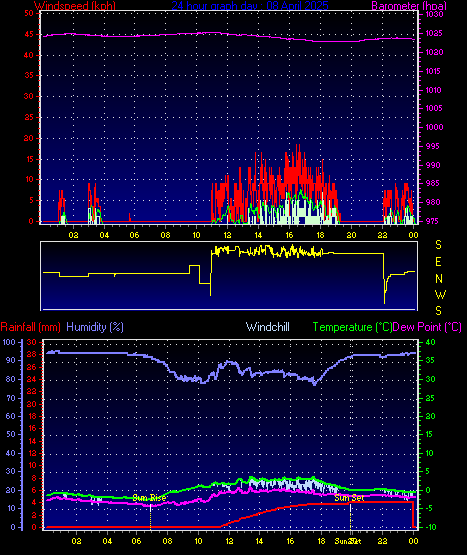The image size is (467, 555).
Task: Click the Sun Rise marker label
Action: pyautogui.click(x=149, y=498)
